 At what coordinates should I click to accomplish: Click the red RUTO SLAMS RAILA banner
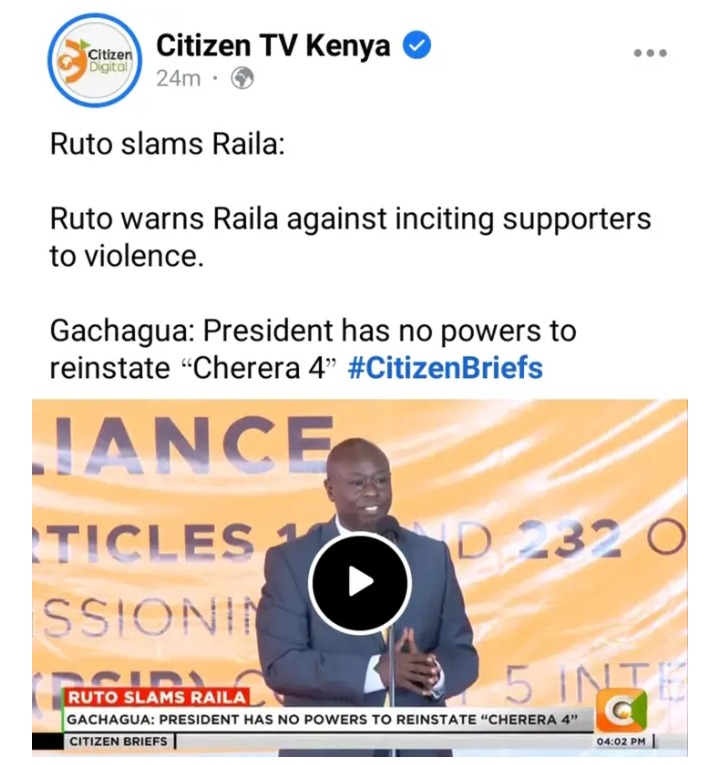pos(157,697)
